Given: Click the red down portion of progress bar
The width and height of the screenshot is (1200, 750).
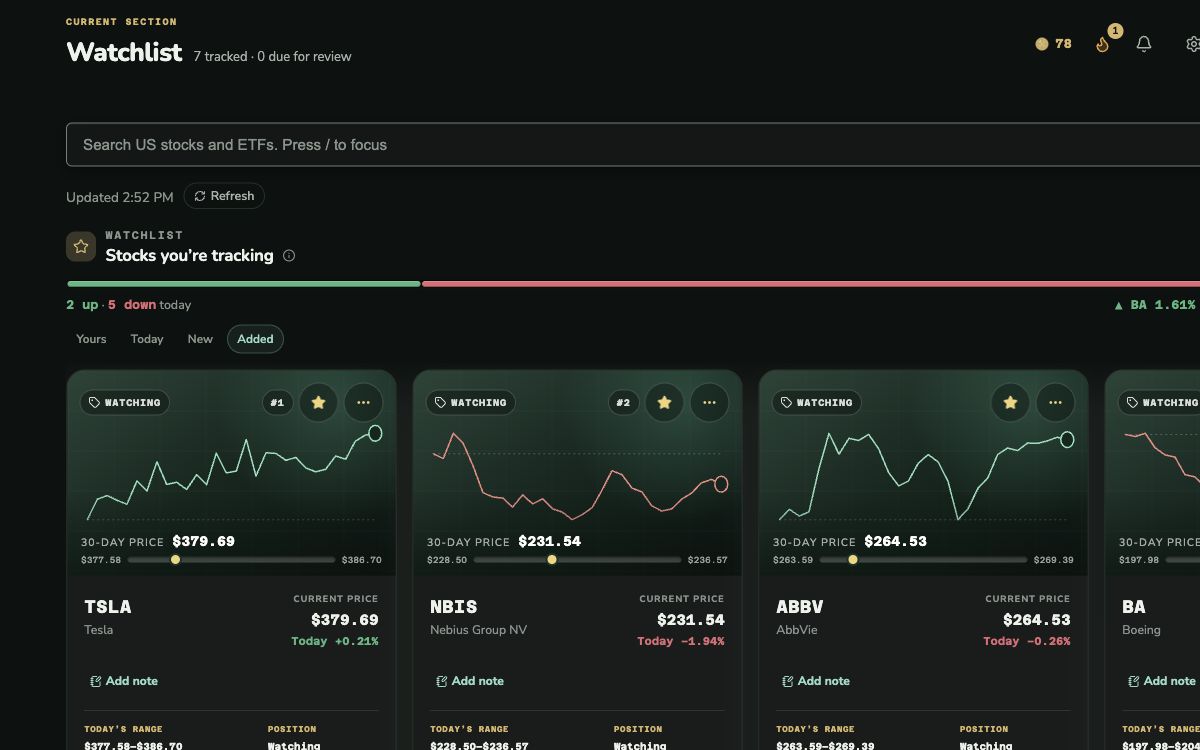Looking at the screenshot, I should pos(811,284).
